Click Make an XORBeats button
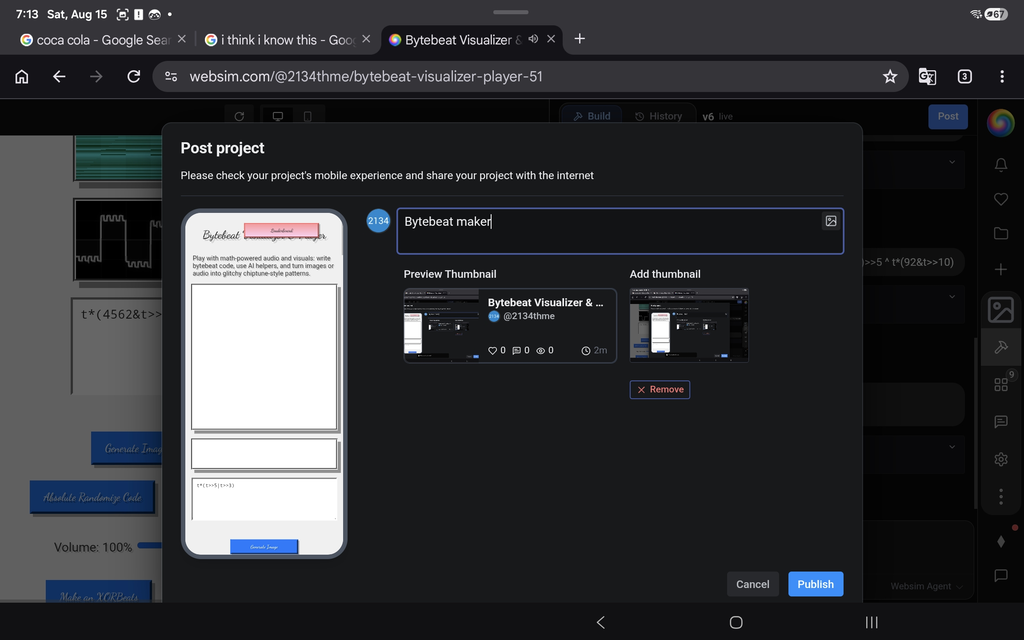 (99, 591)
